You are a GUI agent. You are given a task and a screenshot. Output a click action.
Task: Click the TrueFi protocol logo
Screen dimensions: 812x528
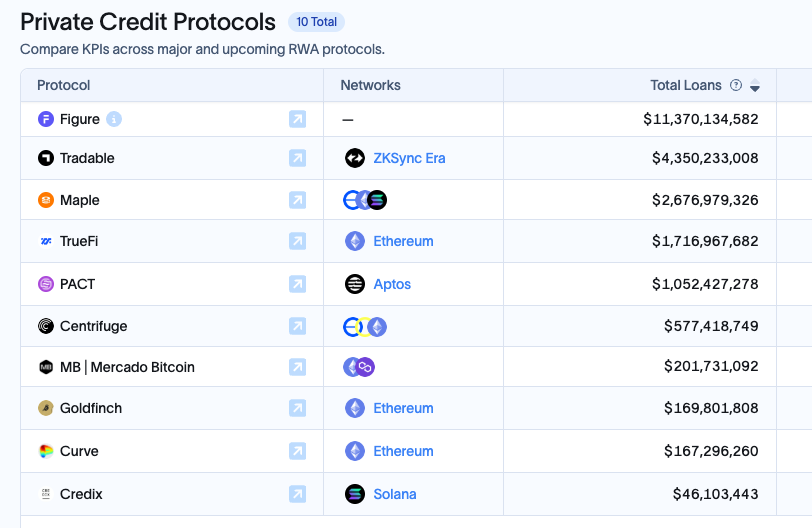(46, 241)
